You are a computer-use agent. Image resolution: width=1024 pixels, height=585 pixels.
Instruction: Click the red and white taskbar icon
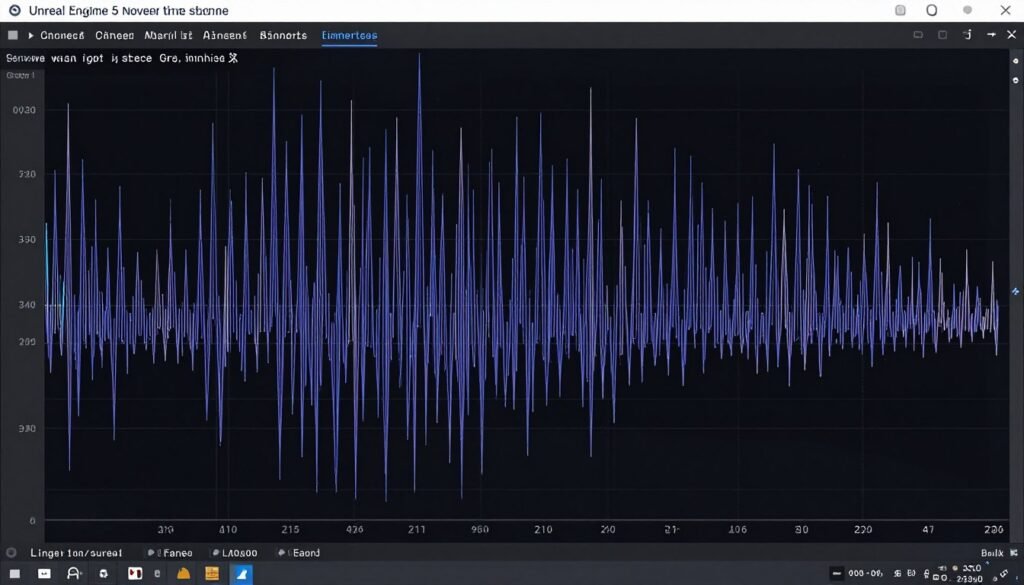[135, 574]
